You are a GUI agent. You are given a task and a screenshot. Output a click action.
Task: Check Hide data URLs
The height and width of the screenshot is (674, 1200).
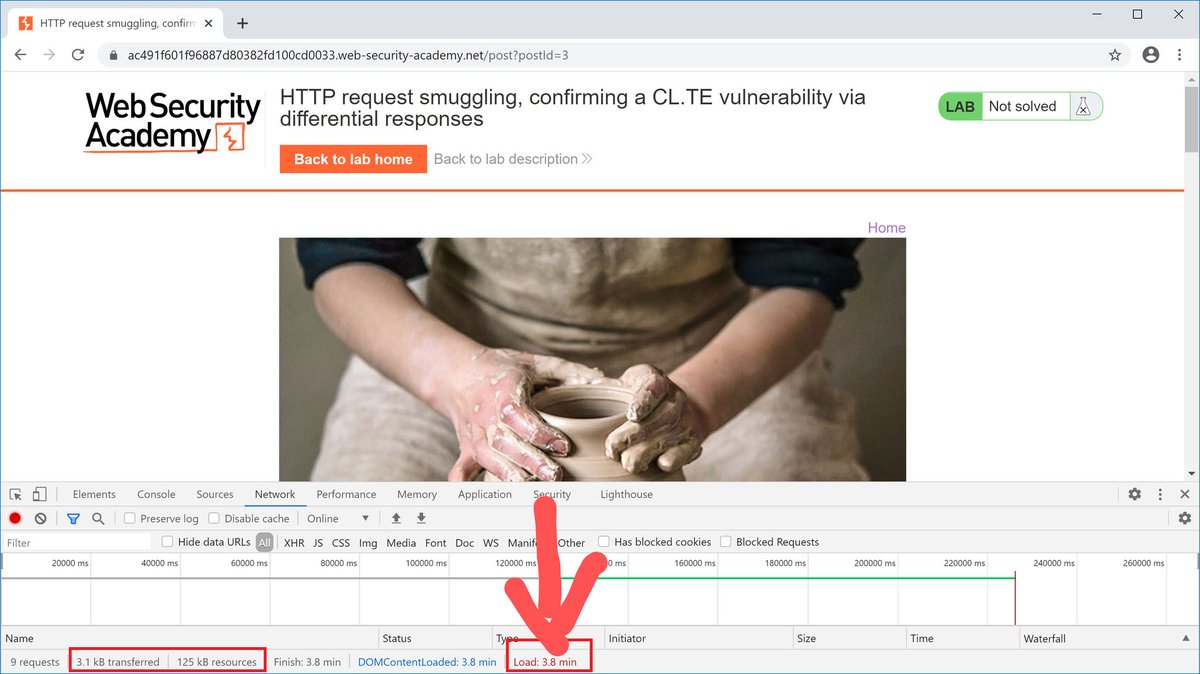(x=167, y=542)
